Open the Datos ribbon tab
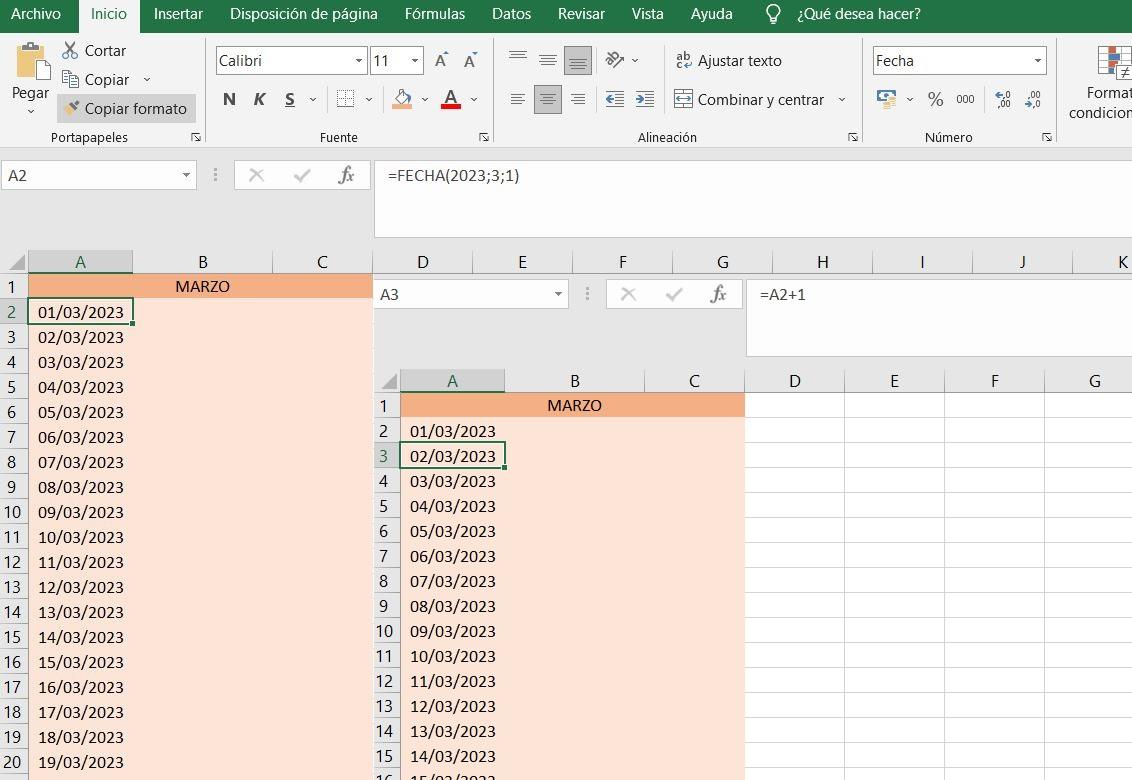The height and width of the screenshot is (780, 1132). point(511,14)
